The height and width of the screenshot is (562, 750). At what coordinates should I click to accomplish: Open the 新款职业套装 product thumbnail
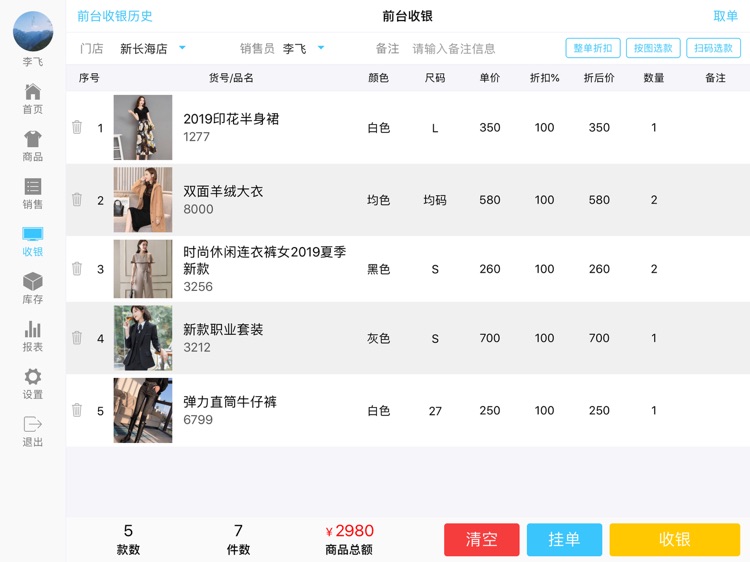point(143,338)
